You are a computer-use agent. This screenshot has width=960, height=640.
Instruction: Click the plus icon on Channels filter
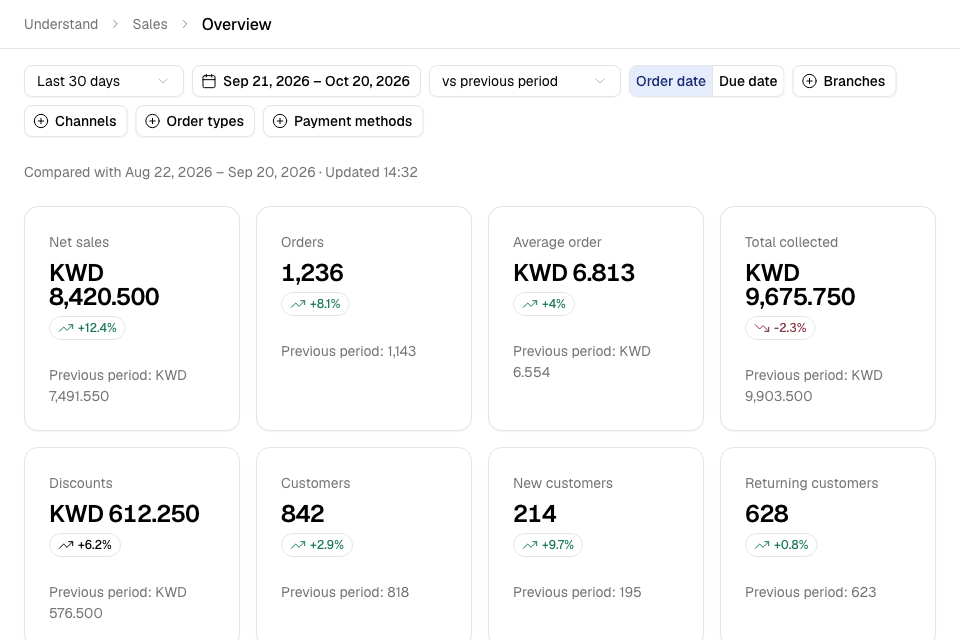(x=41, y=121)
